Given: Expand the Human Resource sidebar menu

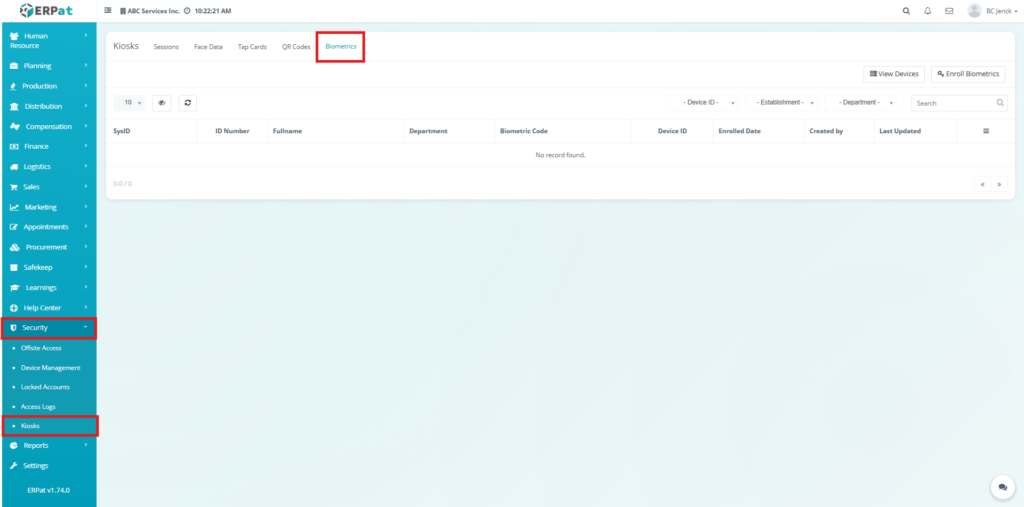Looking at the screenshot, I should [48, 40].
